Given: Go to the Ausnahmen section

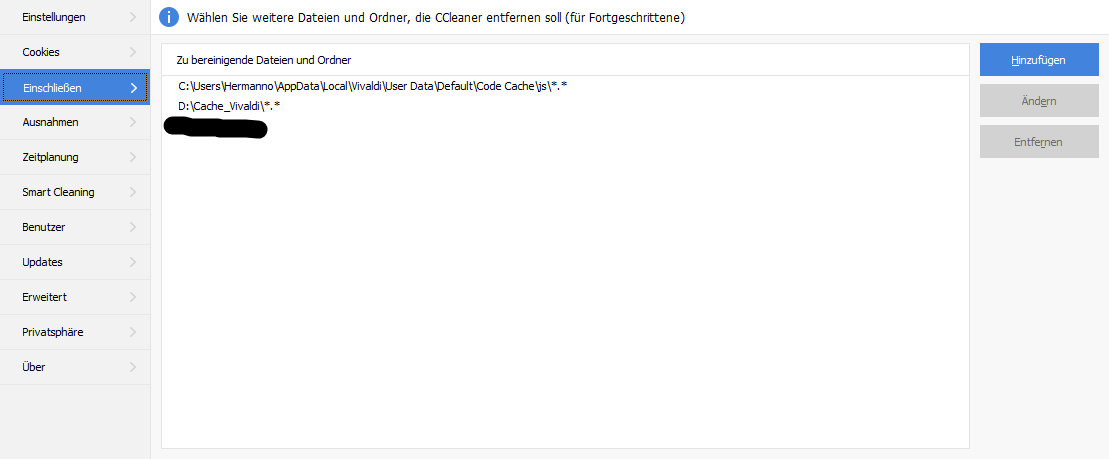Looking at the screenshot, I should [x=75, y=122].
